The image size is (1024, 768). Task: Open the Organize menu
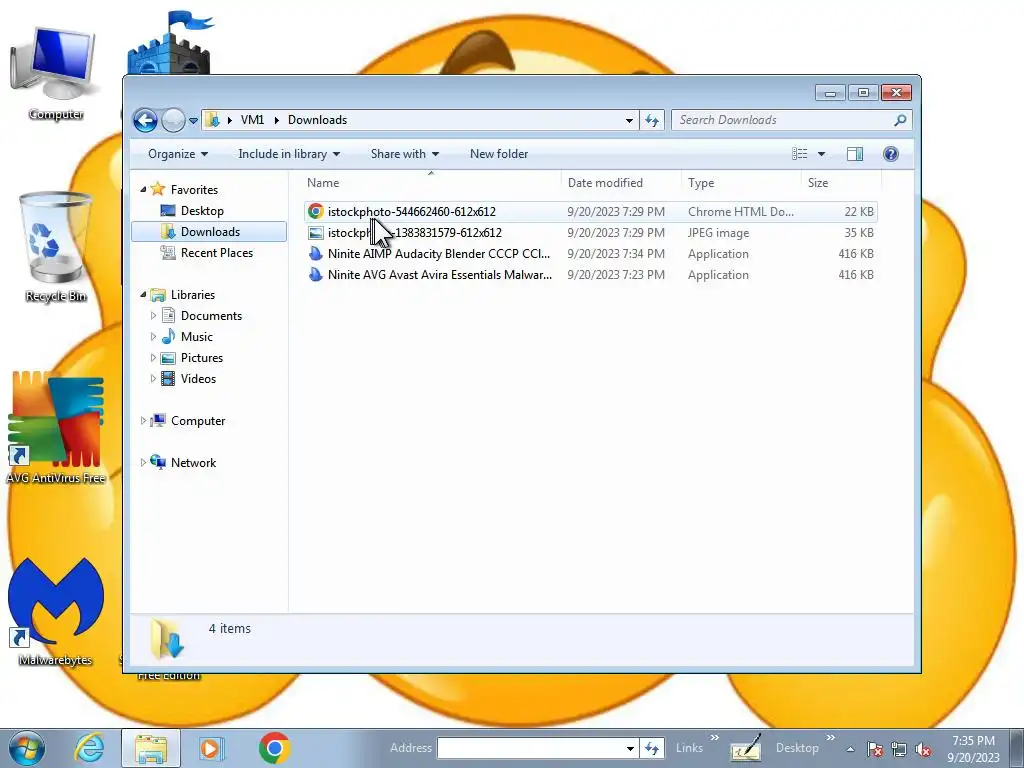click(x=178, y=154)
